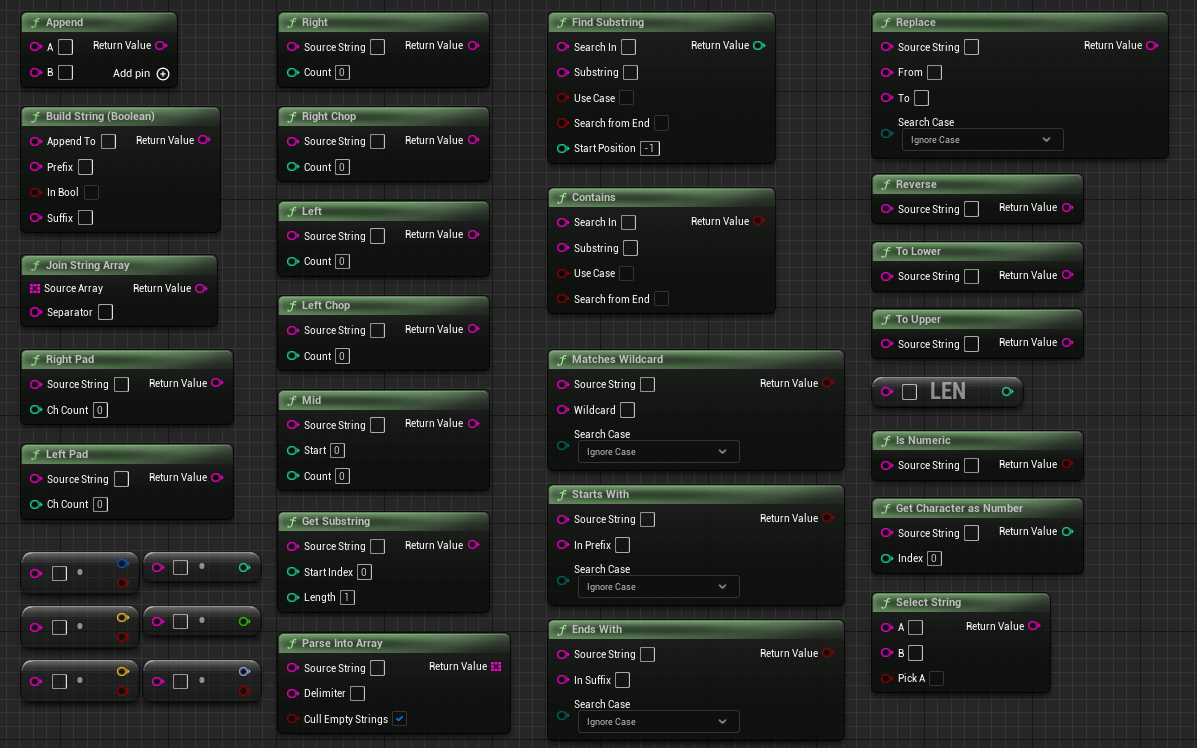Click the Length field on Get Substring

pos(347,598)
